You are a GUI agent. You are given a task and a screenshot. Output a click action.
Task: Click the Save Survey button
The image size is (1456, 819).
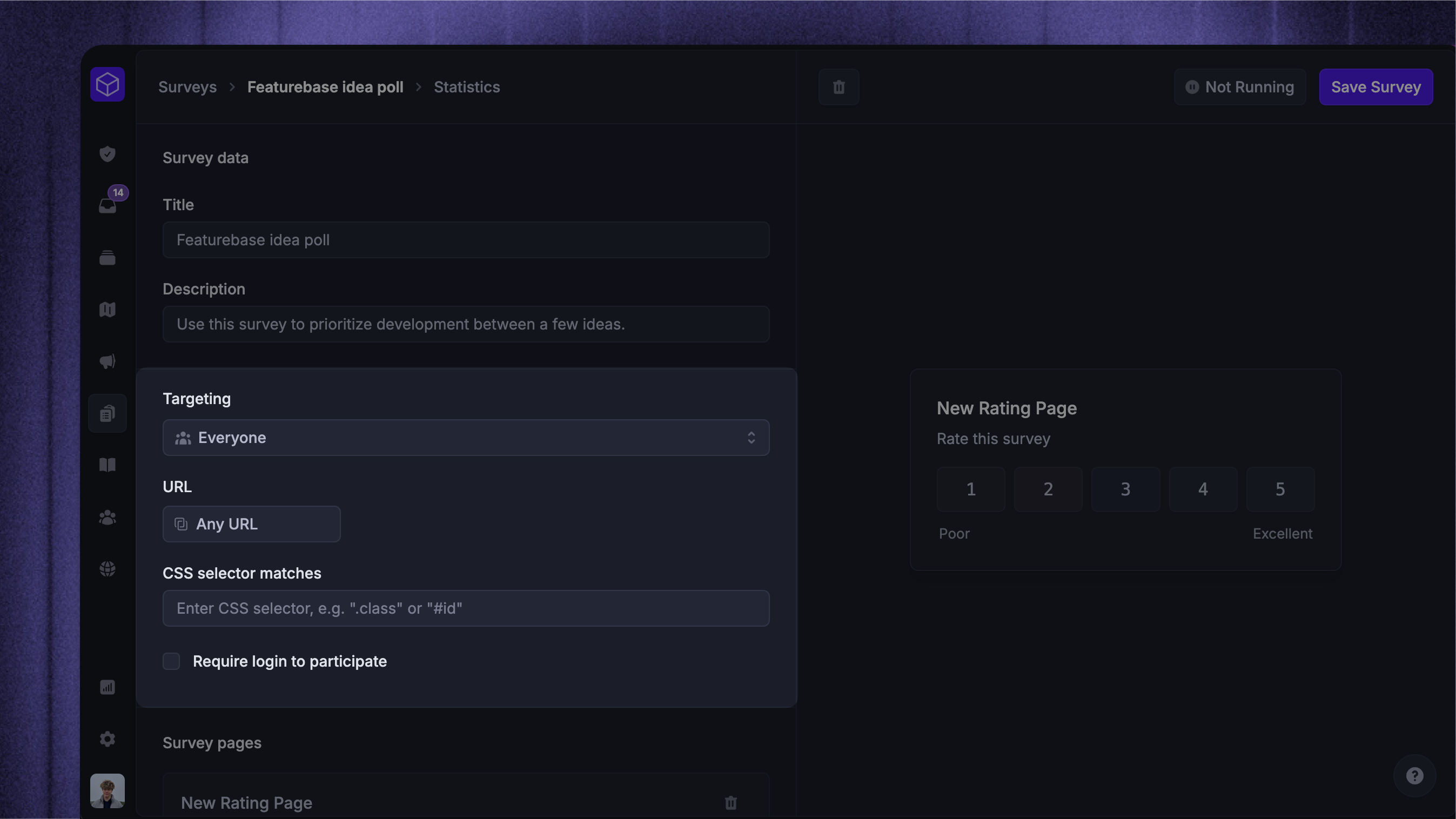coord(1376,87)
